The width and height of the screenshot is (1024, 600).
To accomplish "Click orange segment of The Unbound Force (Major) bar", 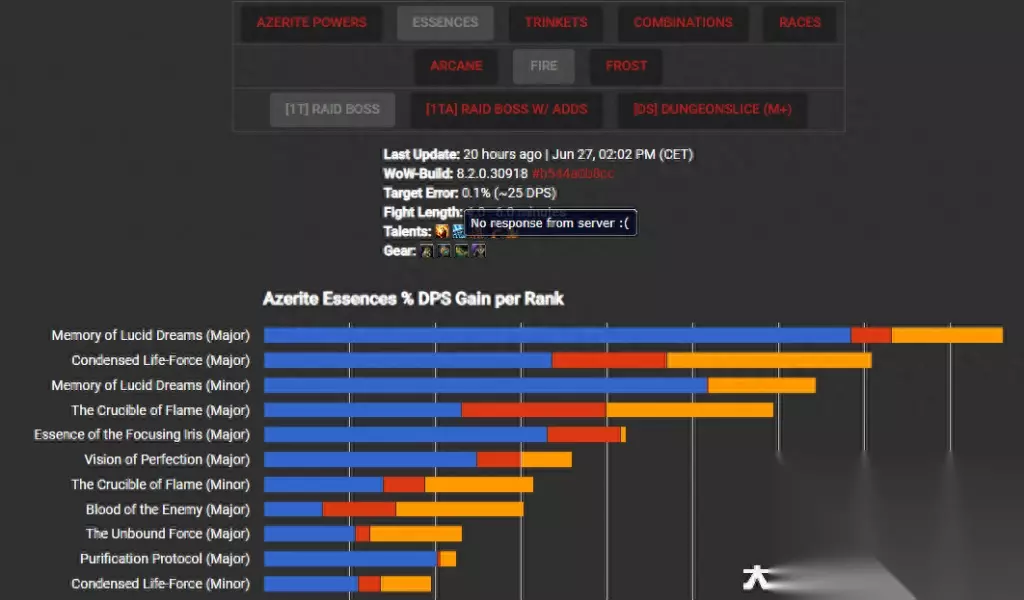I will click(415, 533).
